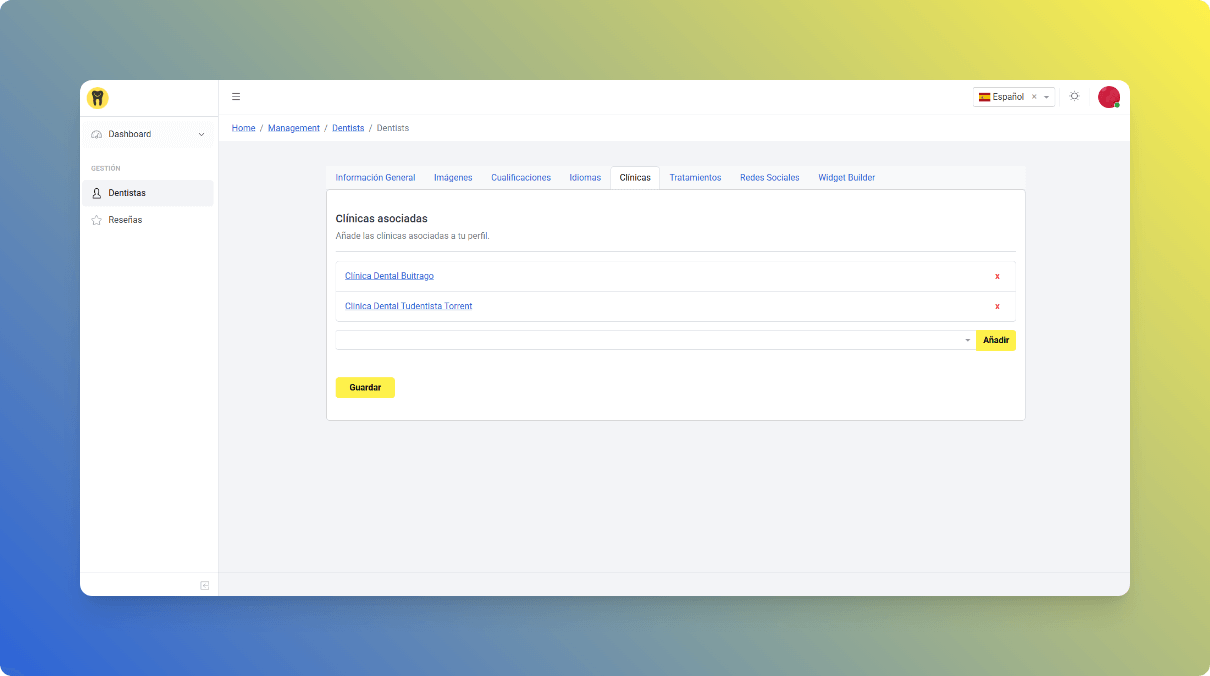
Task: Open the user avatar menu
Action: 1108,97
